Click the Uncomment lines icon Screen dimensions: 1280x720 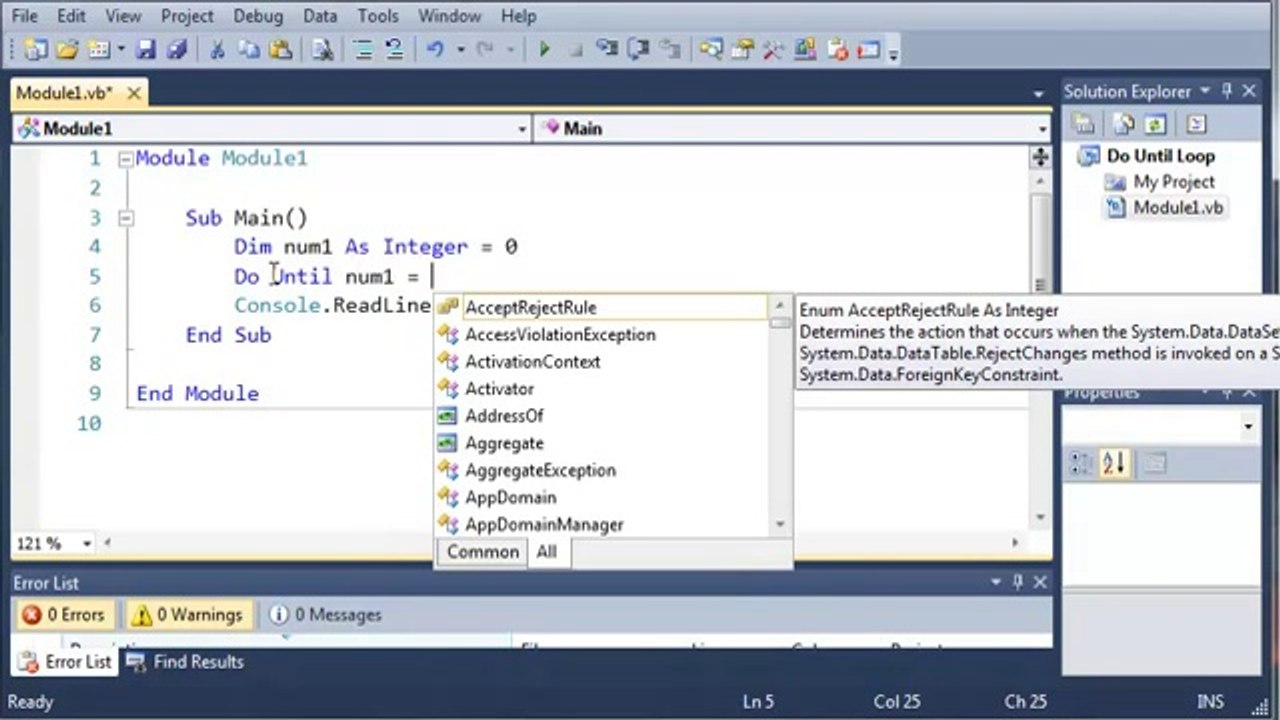point(393,49)
